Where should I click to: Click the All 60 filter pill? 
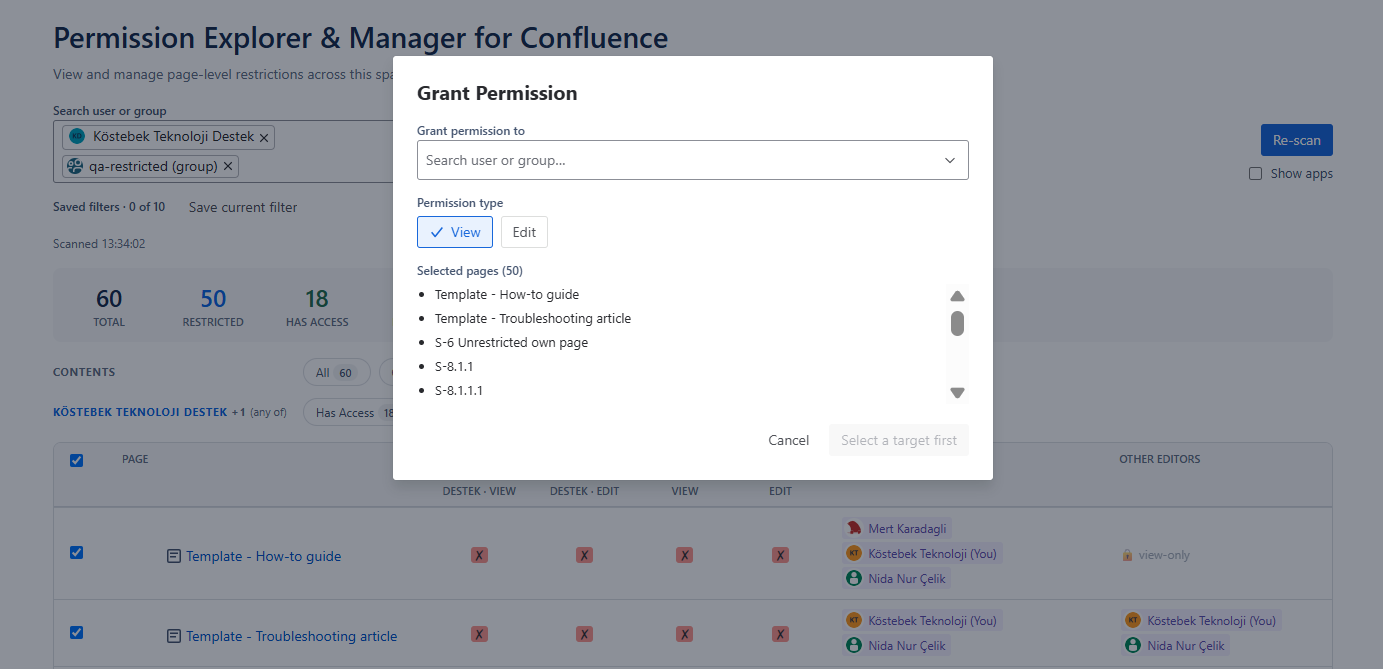336,372
